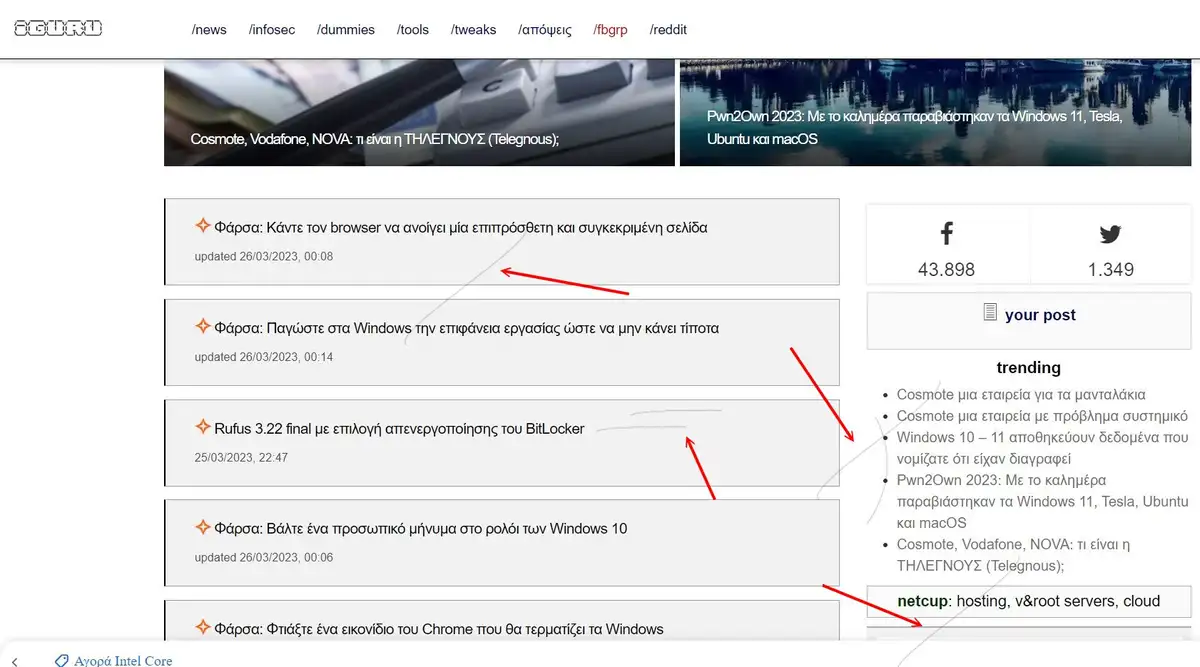Open the /reddit menu link
Screen dimensions: 1200x667
pos(668,30)
